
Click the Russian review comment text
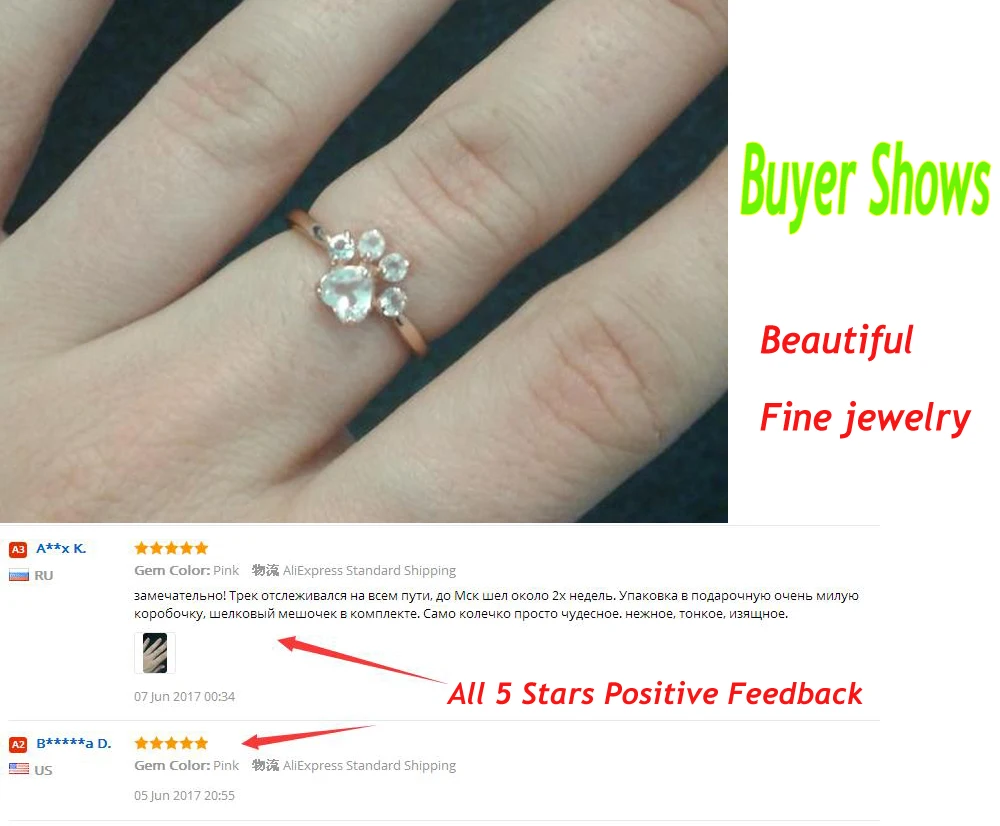(496, 605)
